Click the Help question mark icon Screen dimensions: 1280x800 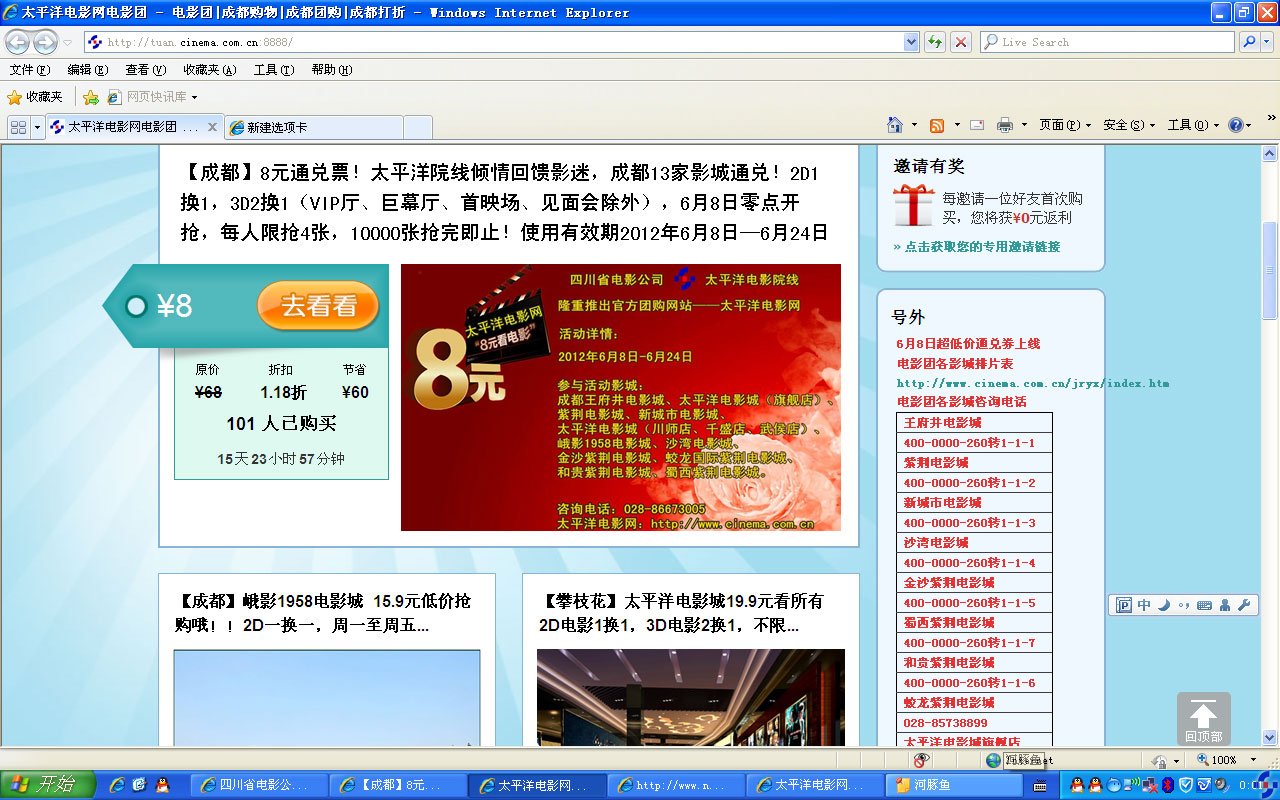(1236, 125)
